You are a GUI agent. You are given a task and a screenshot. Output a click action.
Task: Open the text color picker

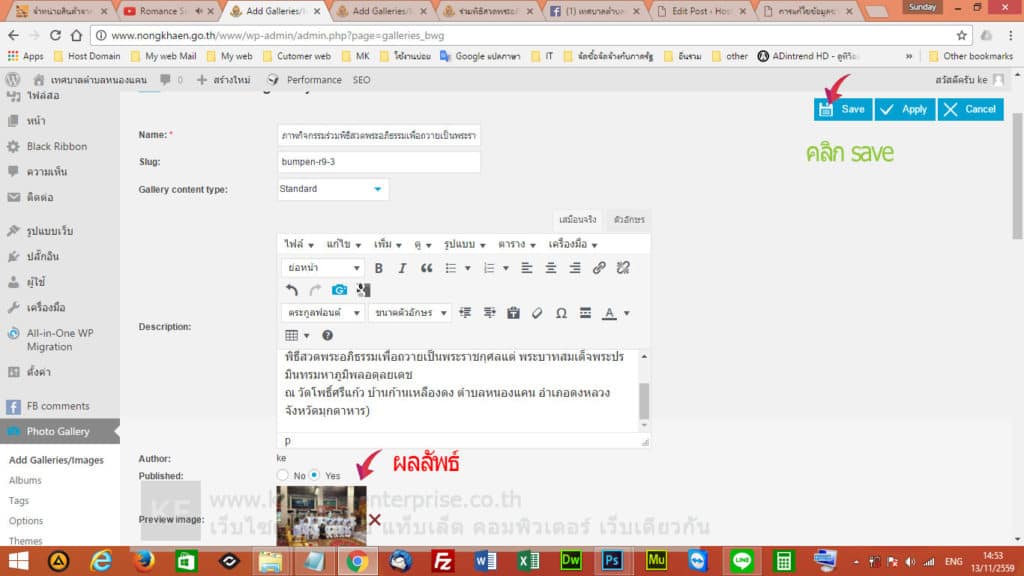609,312
